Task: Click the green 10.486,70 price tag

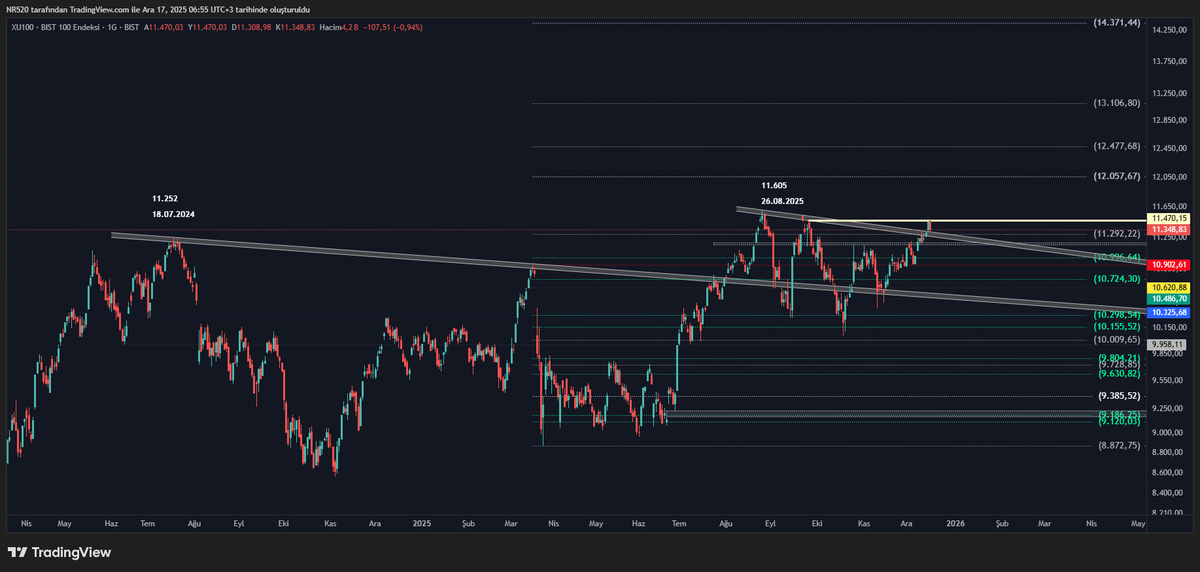Action: click(1169, 298)
